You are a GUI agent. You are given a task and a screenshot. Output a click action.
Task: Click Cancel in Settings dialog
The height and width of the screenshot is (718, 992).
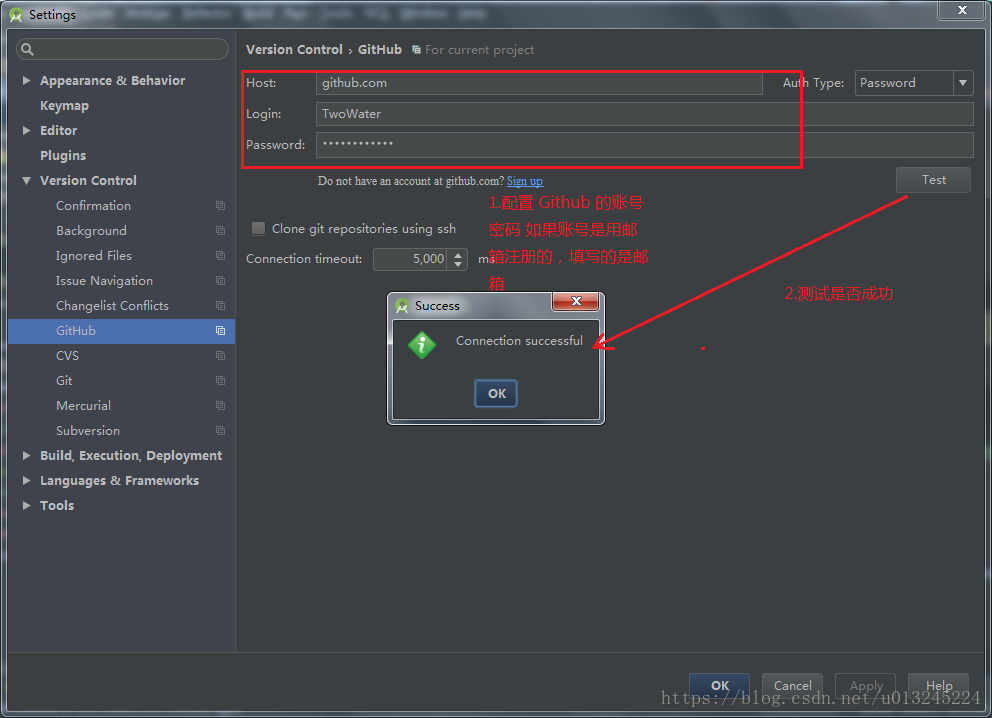click(792, 686)
